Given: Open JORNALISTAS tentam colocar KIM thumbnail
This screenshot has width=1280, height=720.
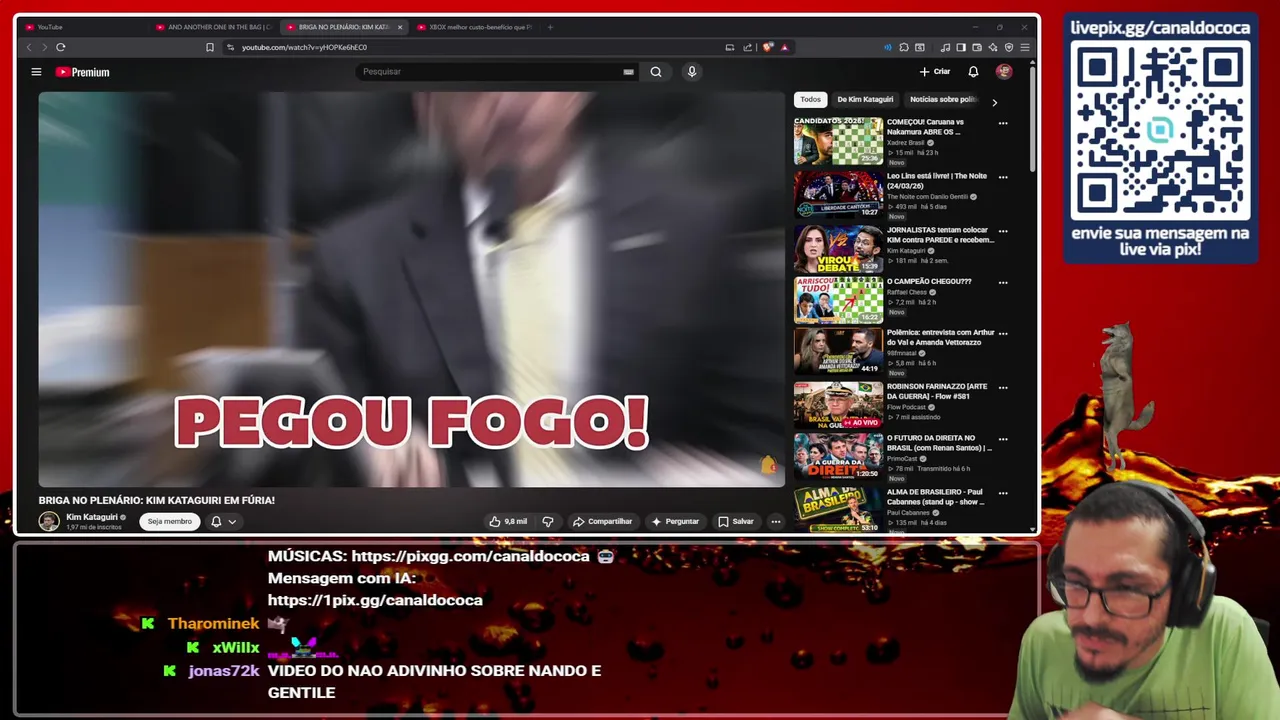Looking at the screenshot, I should [x=838, y=249].
